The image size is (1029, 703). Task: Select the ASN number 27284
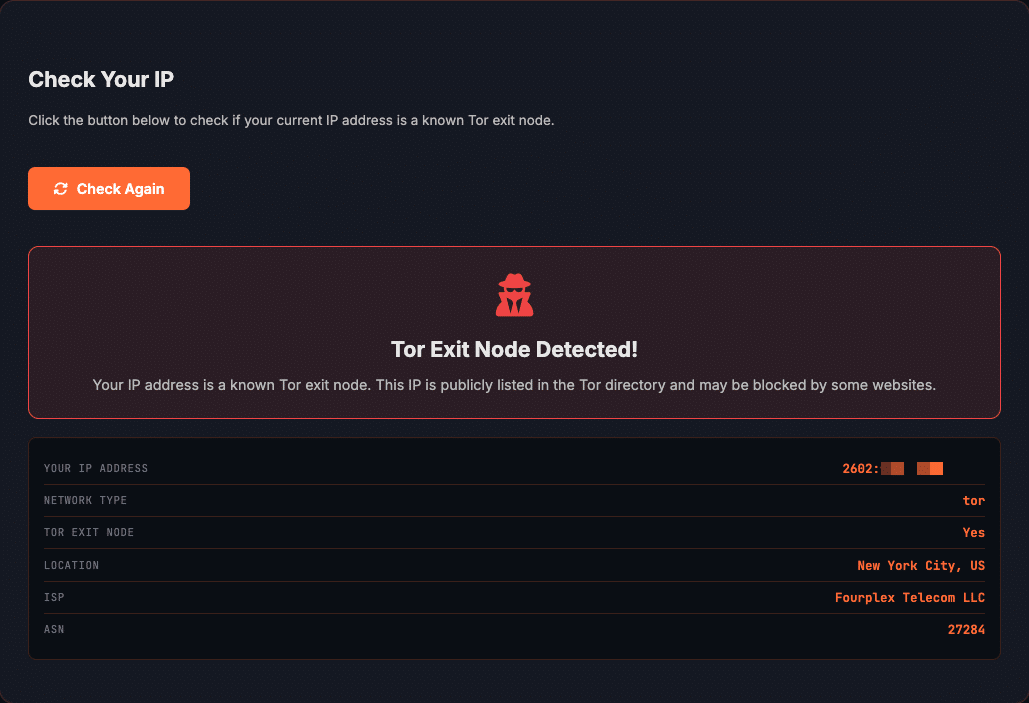point(966,629)
